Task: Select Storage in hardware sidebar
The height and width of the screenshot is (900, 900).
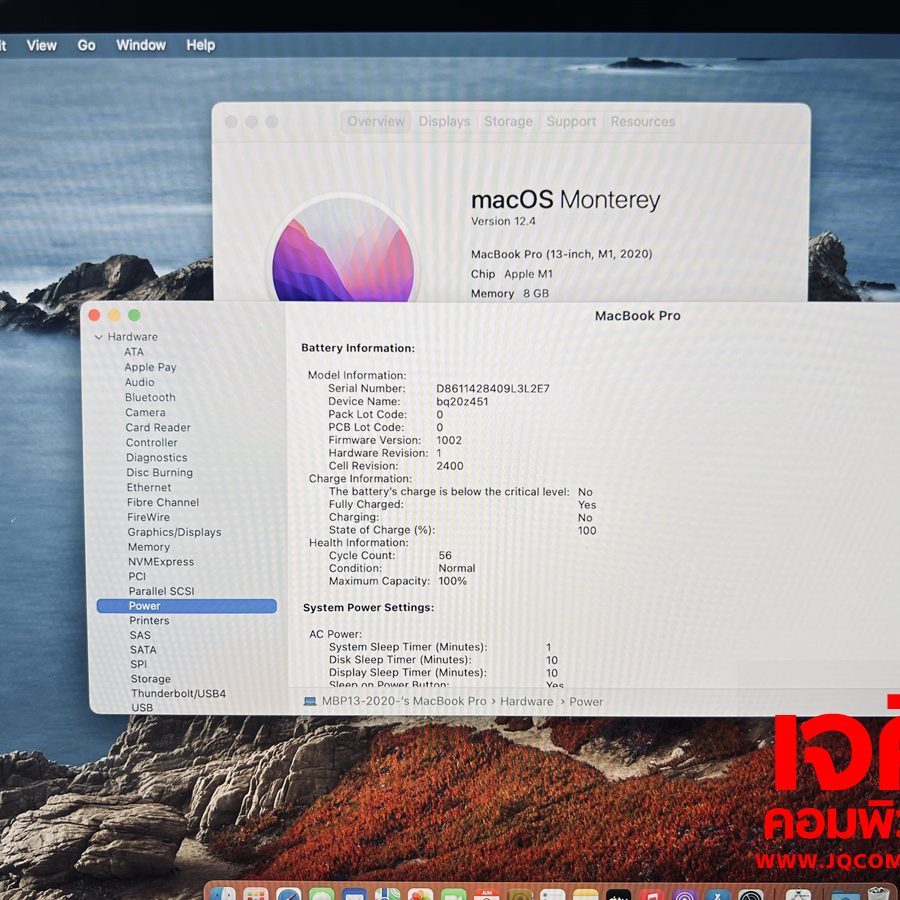Action: [x=150, y=679]
